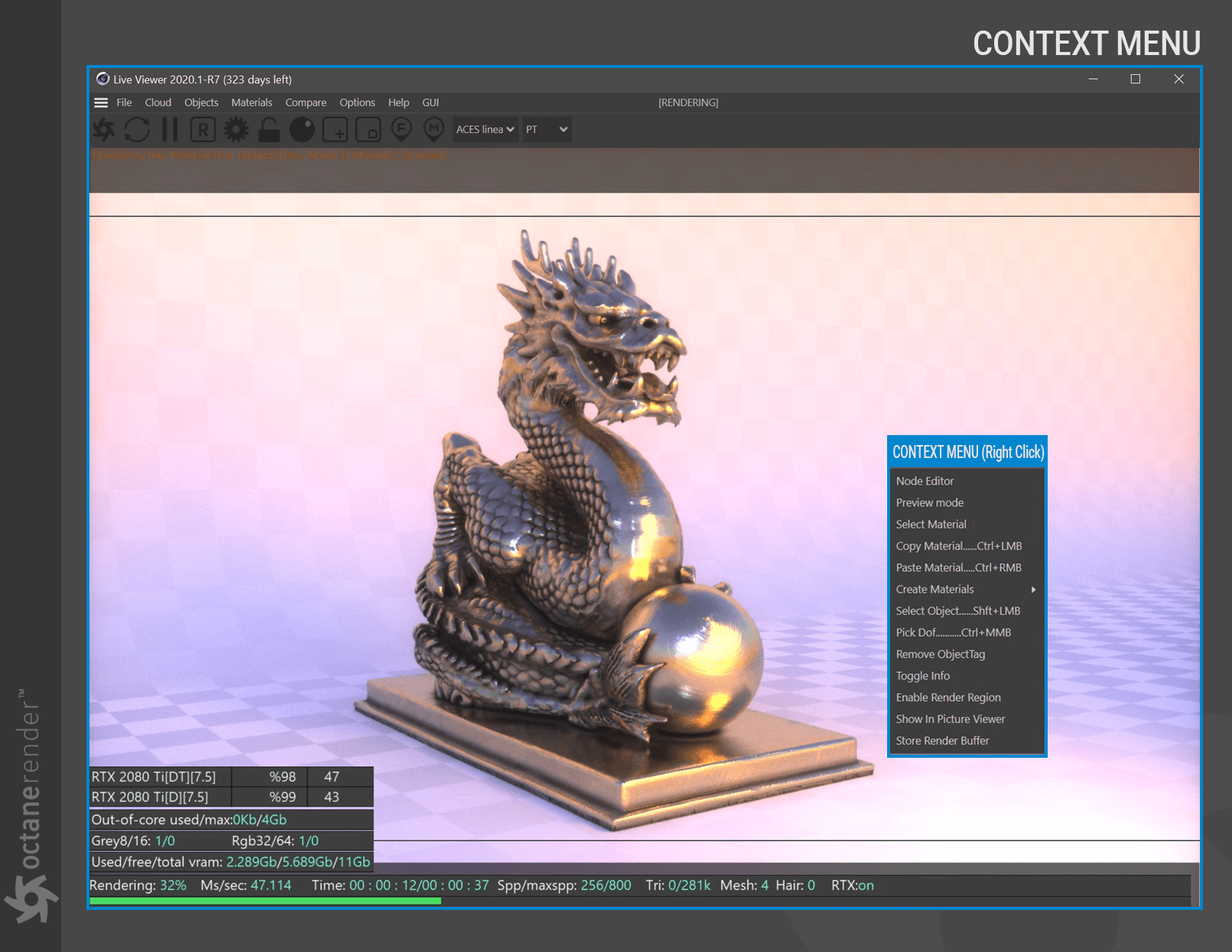
Task: Open the ACES linear tone-map dropdown
Action: pyautogui.click(x=486, y=129)
